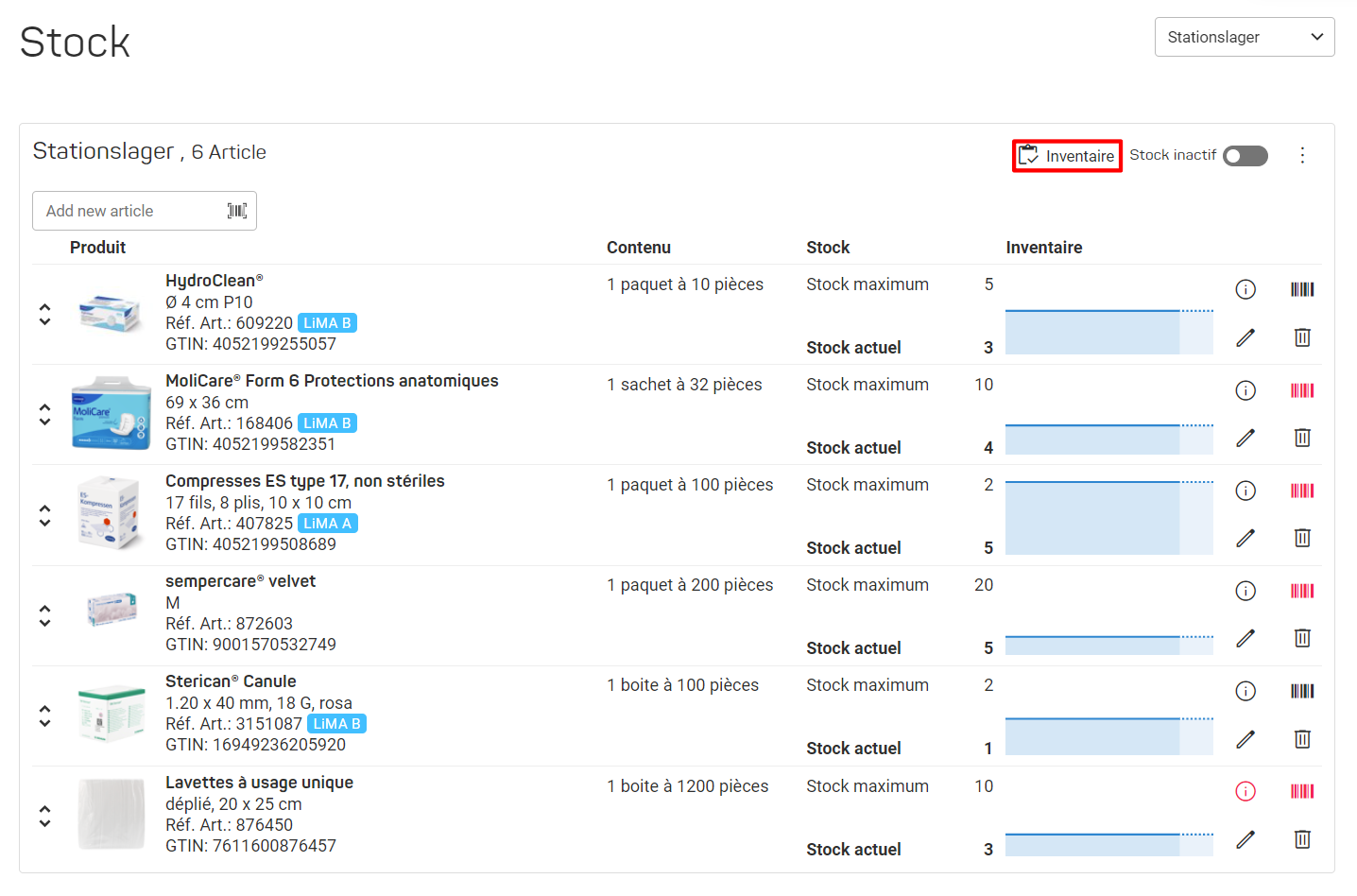Click the Inventaire column header
1357x896 pixels.
(1044, 248)
